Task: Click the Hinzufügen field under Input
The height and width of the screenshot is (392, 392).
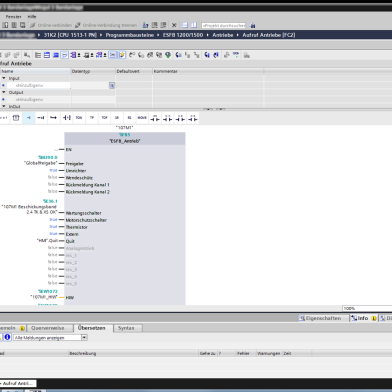Action: tap(38, 85)
